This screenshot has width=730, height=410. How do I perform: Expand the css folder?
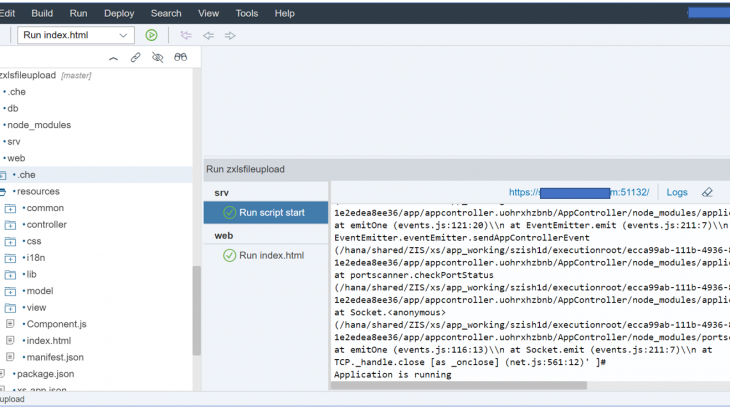click(x=10, y=242)
